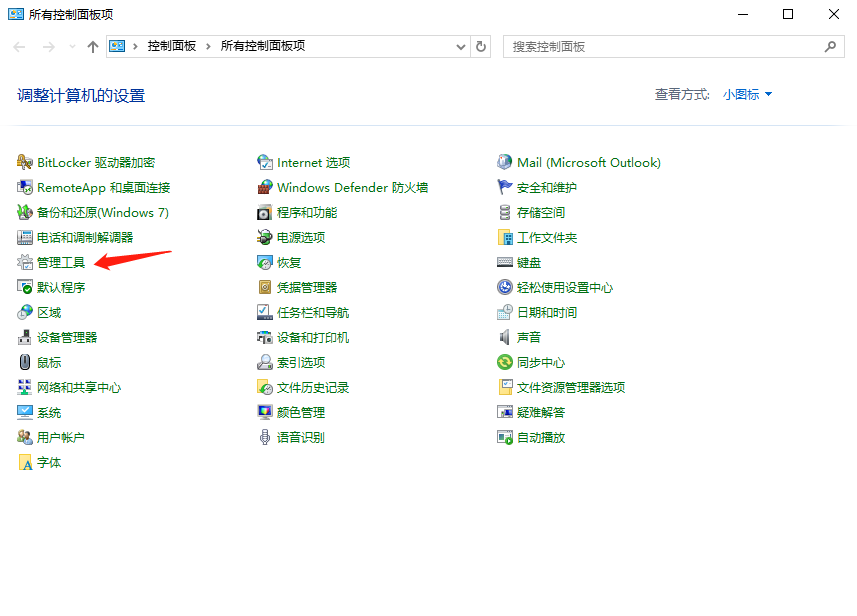
Task: Open 鼠标 settings
Action: click(x=48, y=362)
